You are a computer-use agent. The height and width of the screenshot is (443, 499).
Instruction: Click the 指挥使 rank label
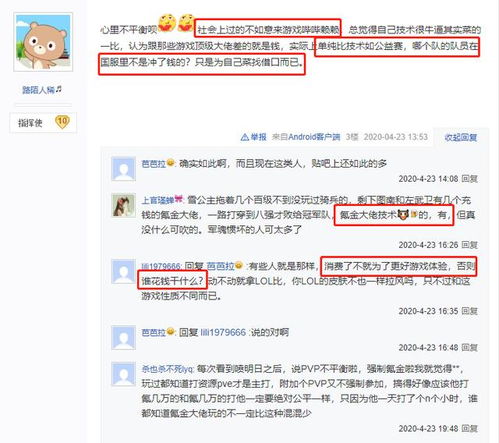pos(30,123)
